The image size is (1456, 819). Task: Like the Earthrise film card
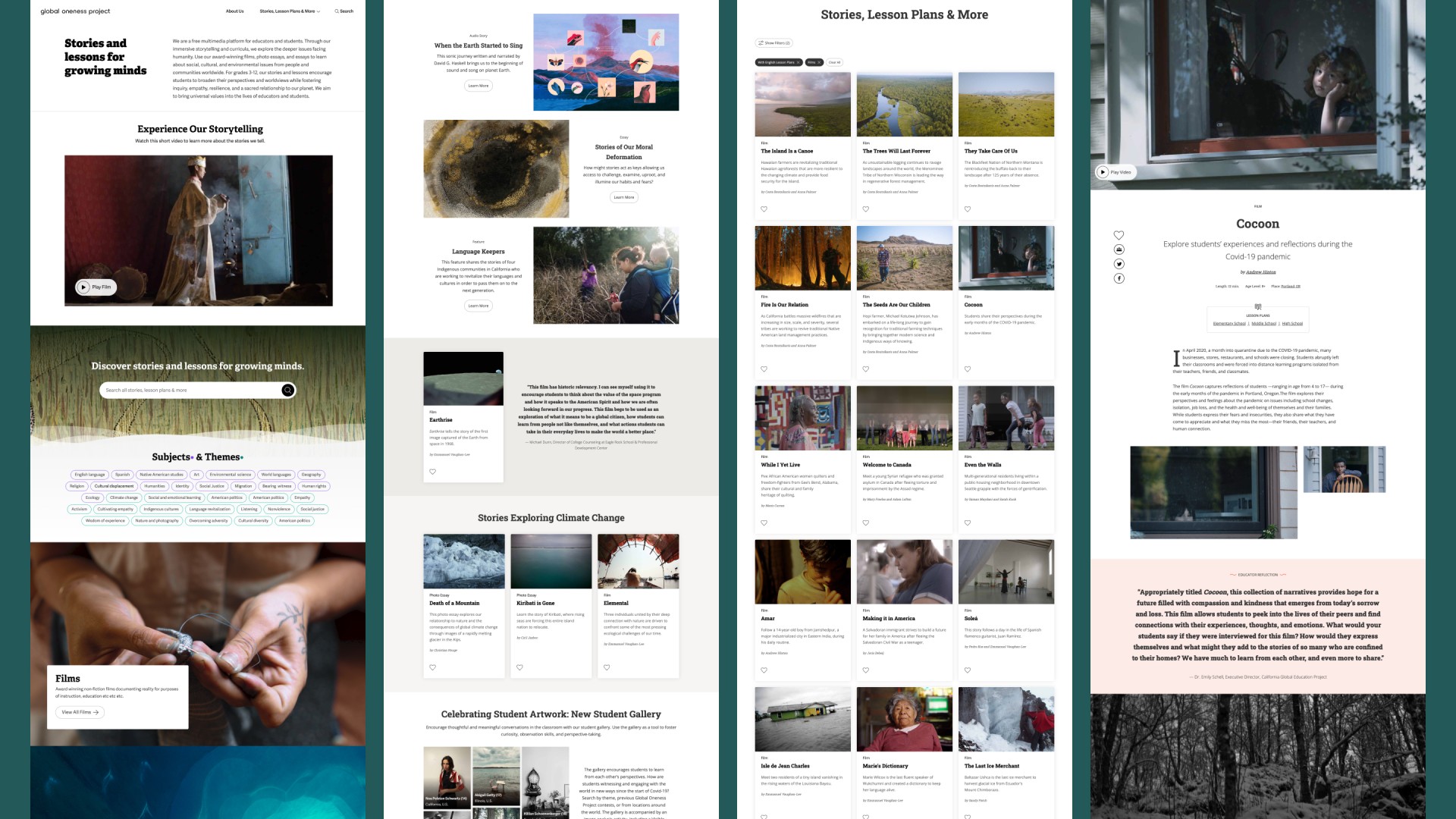pyautogui.click(x=433, y=472)
